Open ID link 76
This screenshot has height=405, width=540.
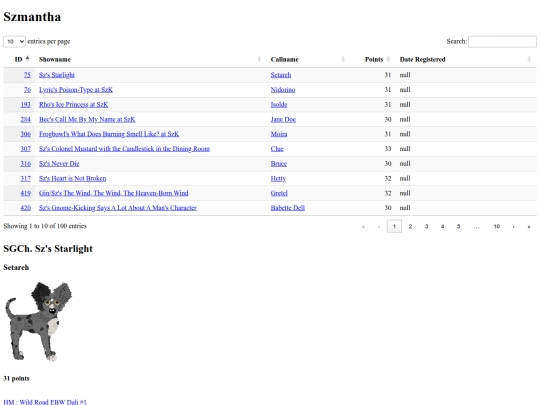tap(27, 90)
